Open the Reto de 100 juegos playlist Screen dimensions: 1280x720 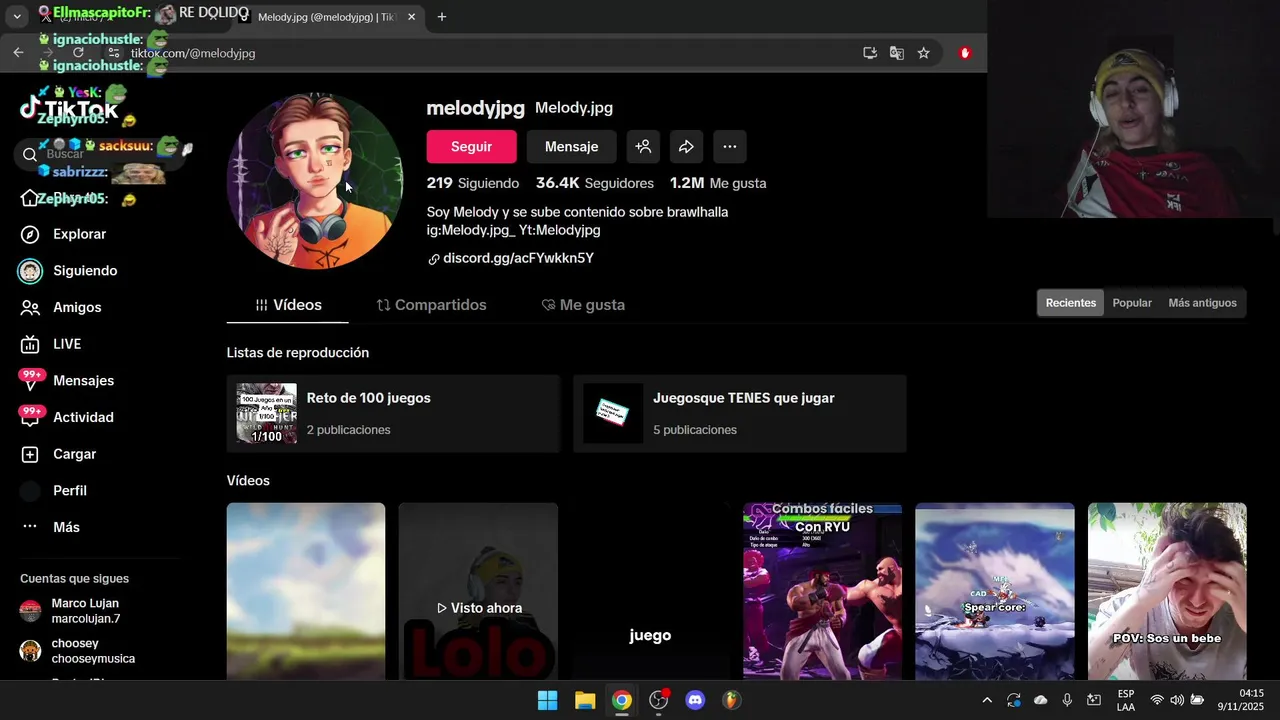(x=393, y=413)
